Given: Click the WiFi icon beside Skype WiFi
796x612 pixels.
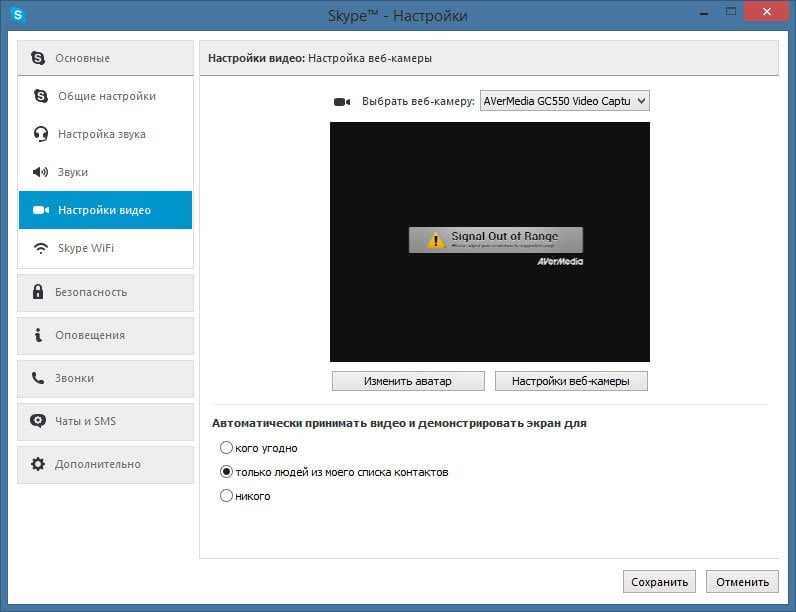Looking at the screenshot, I should (41, 248).
